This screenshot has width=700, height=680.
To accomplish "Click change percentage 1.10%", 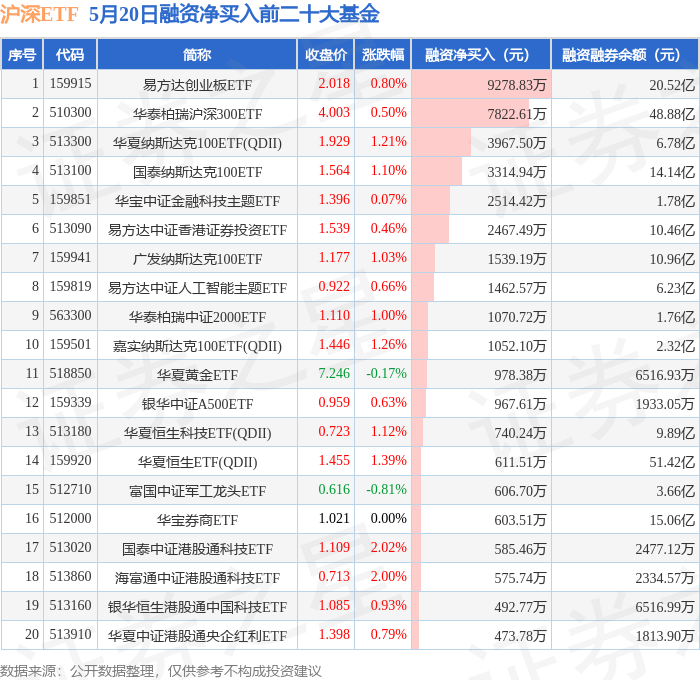I will coord(388,171).
